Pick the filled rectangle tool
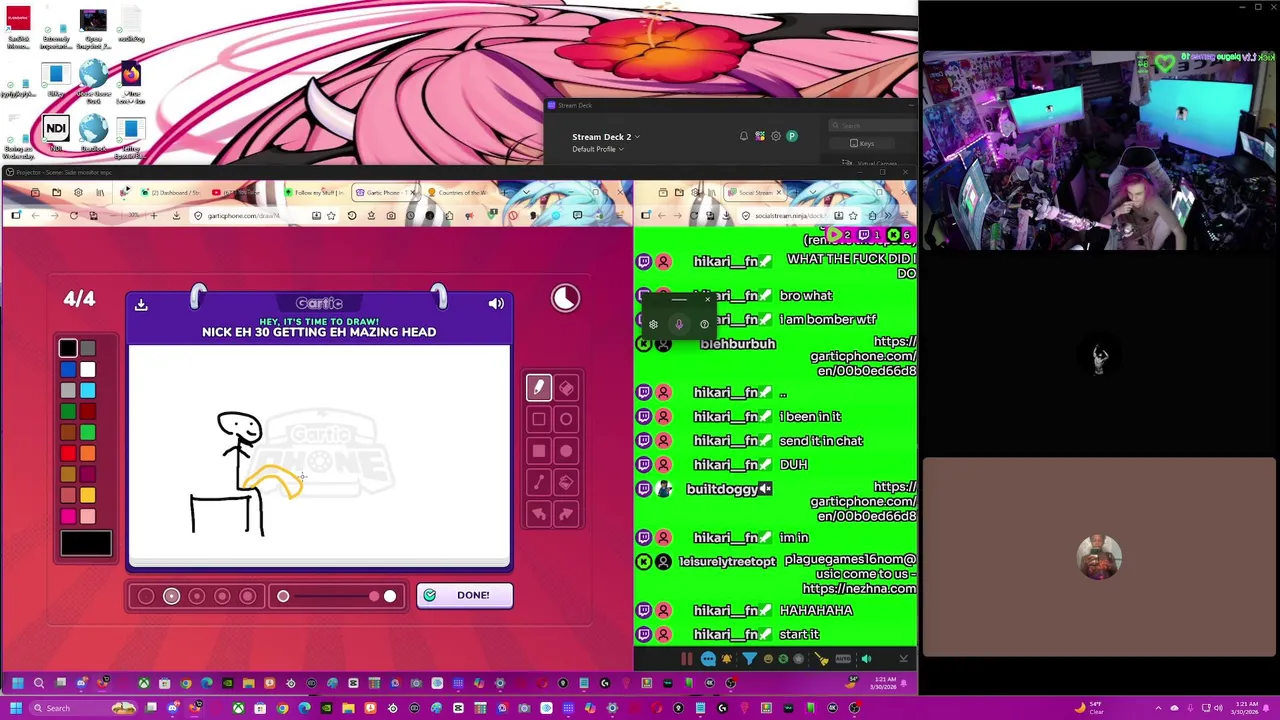This screenshot has width=1280, height=720. pos(539,451)
